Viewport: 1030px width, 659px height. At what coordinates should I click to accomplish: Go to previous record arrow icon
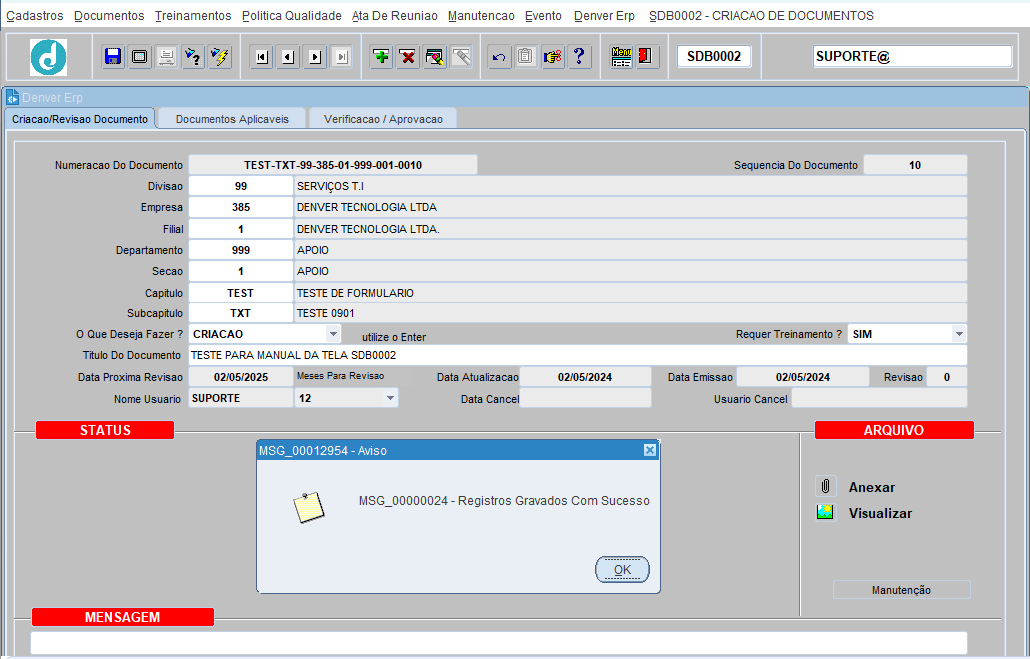(288, 57)
